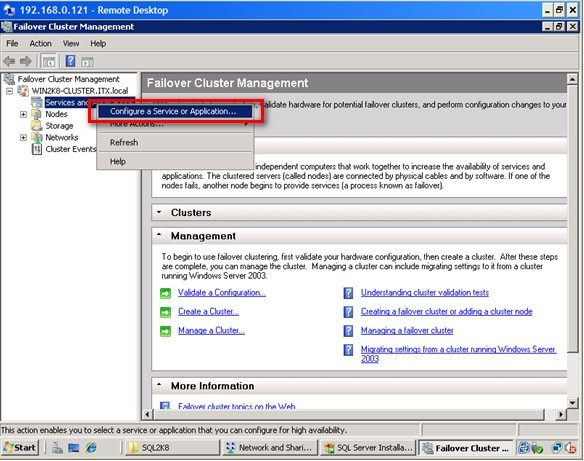Click the green arrow beside Validate a Configuration

[165, 293]
